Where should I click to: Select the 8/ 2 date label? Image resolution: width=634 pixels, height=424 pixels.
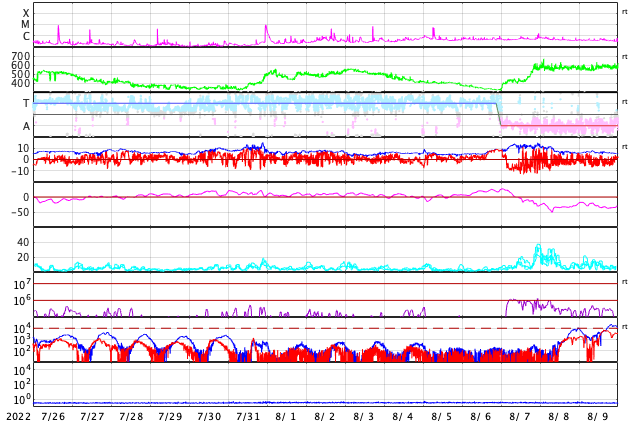tap(325, 416)
